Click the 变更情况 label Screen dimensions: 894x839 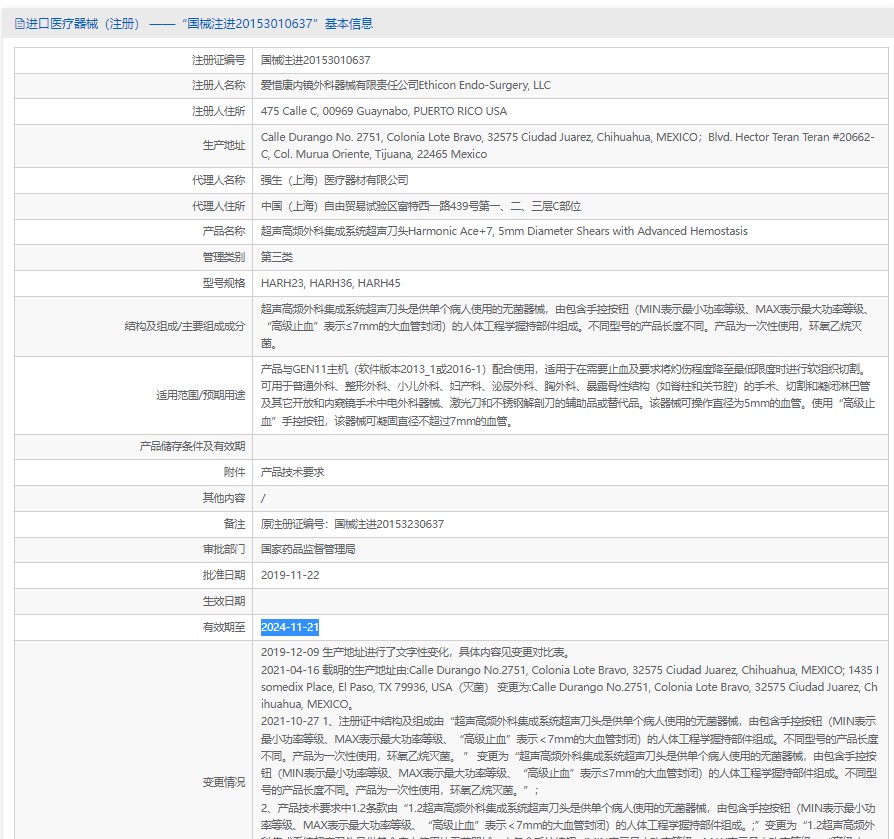[224, 782]
